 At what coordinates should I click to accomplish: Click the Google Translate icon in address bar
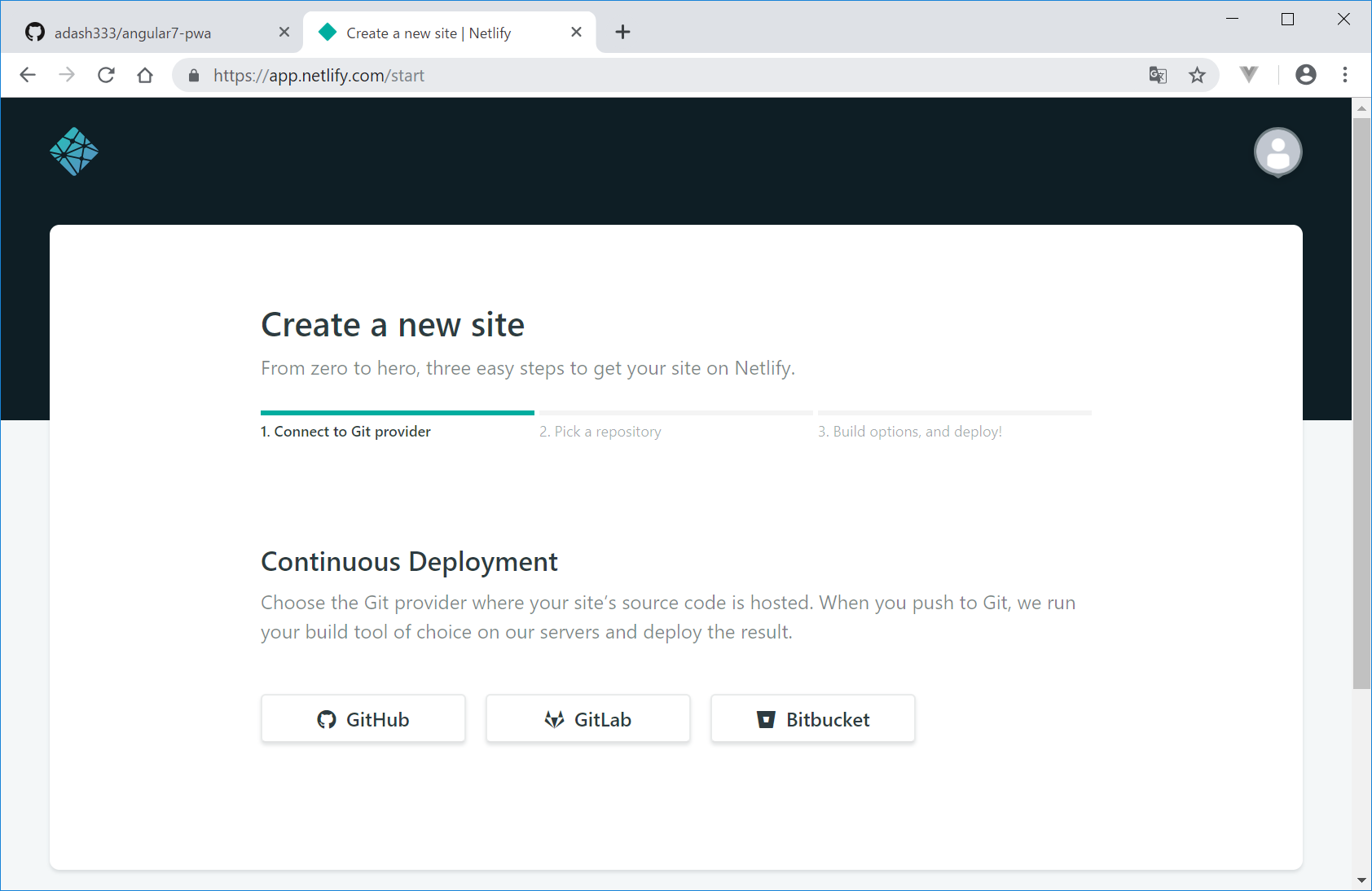pyautogui.click(x=1158, y=75)
